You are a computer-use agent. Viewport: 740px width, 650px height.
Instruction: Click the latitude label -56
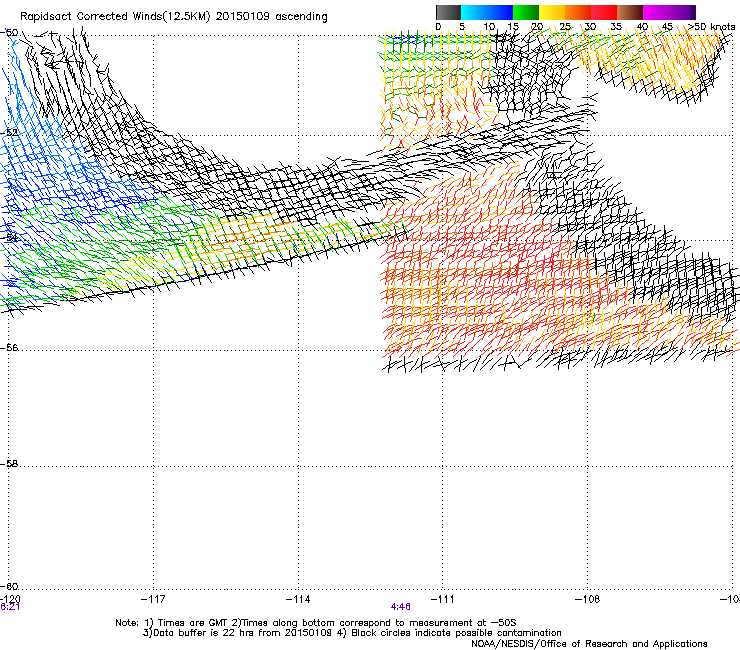pos(9,347)
